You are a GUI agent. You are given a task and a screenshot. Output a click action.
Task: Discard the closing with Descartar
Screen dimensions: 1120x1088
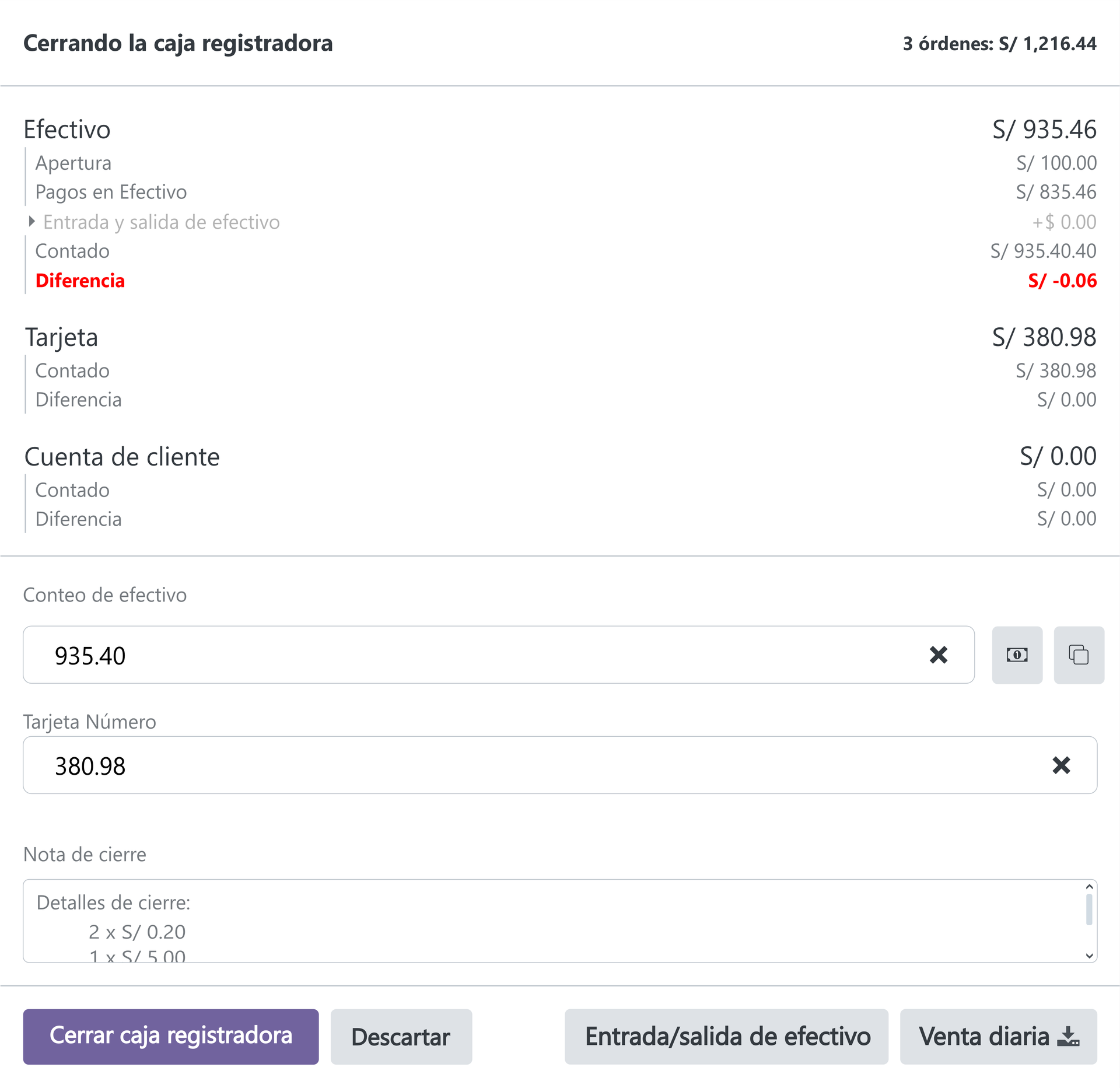(x=401, y=1036)
